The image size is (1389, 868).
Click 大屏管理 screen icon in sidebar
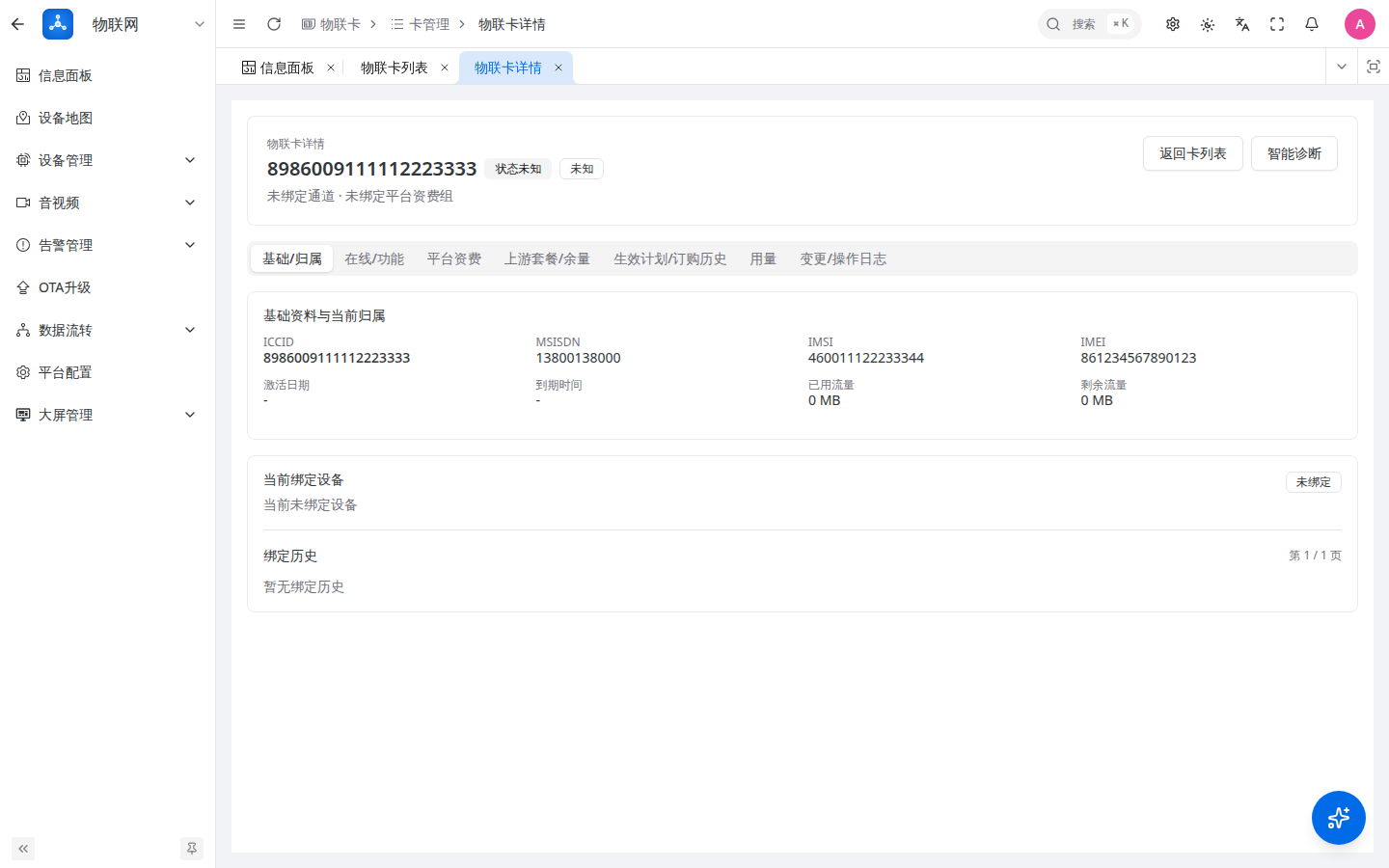(x=23, y=415)
